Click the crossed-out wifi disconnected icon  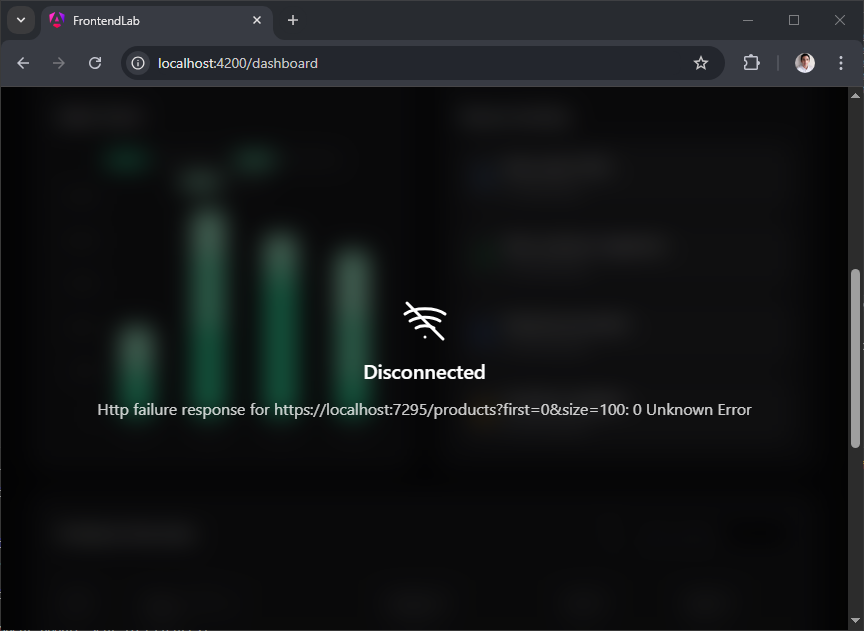(425, 321)
